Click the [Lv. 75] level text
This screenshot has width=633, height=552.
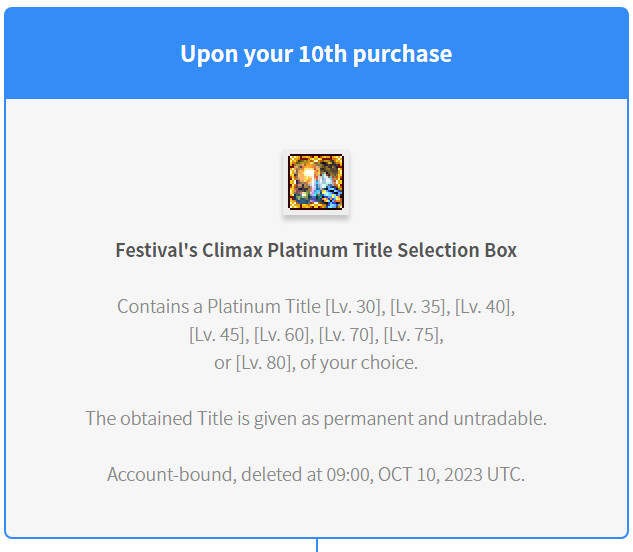click(413, 335)
